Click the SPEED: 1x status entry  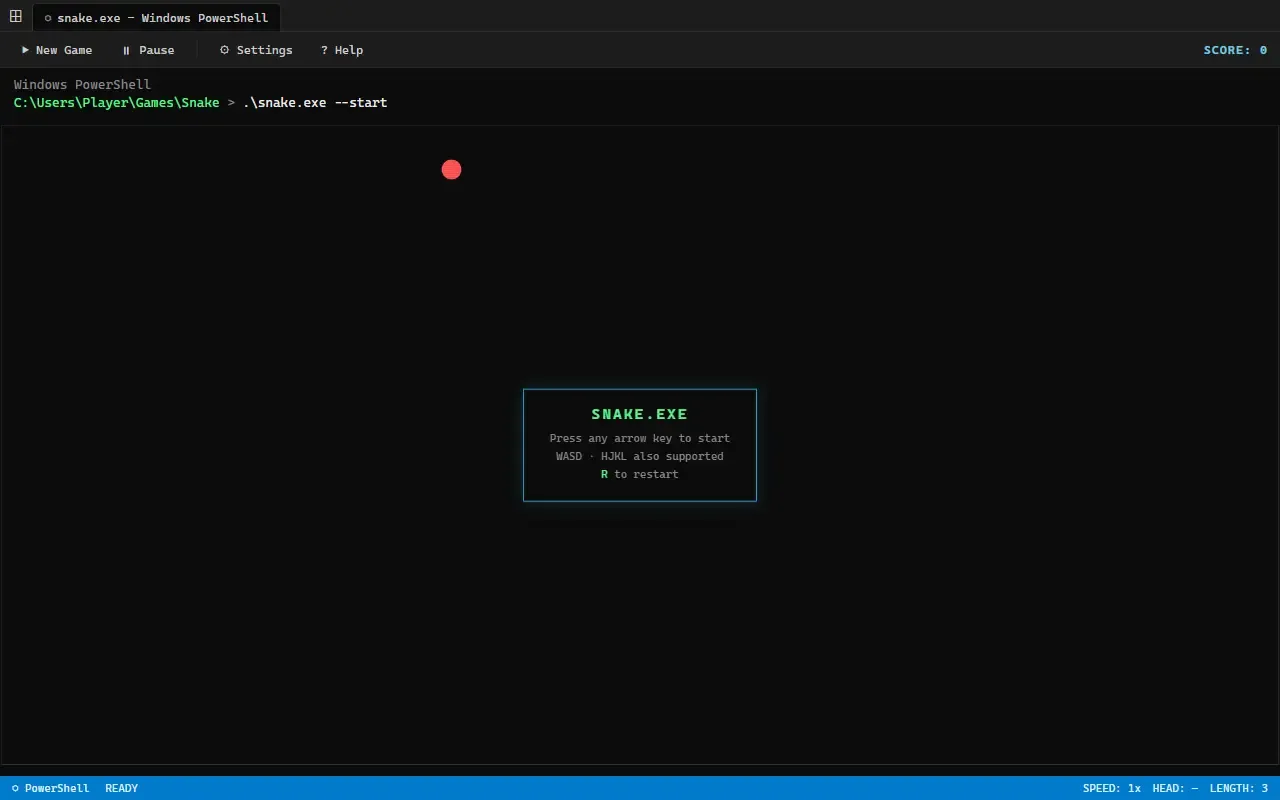(1111, 788)
